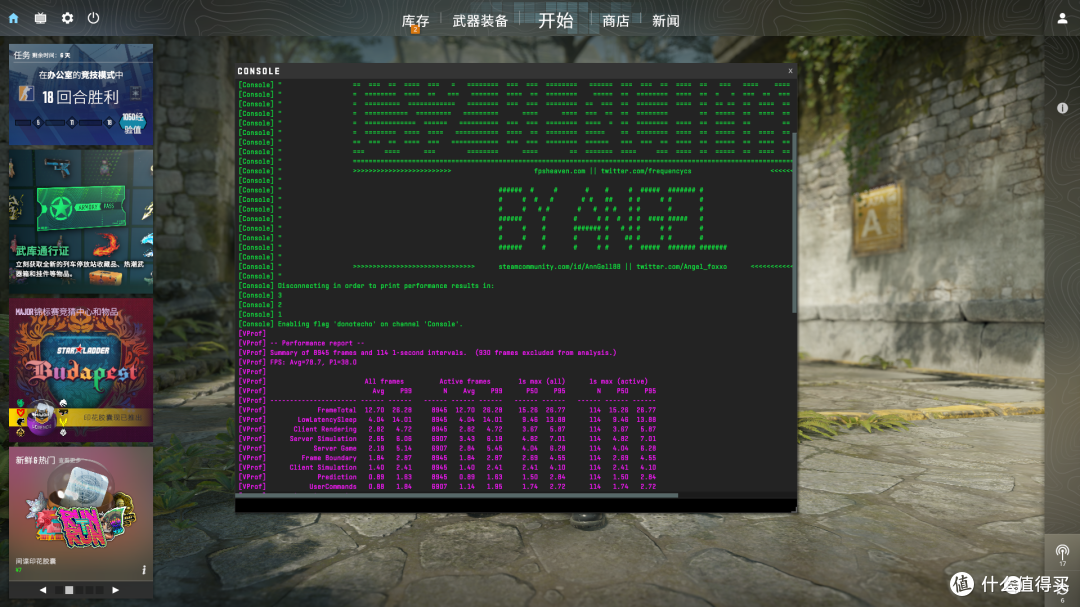
Task: Open the StarLadder Budapest Major card
Action: pyautogui.click(x=81, y=369)
